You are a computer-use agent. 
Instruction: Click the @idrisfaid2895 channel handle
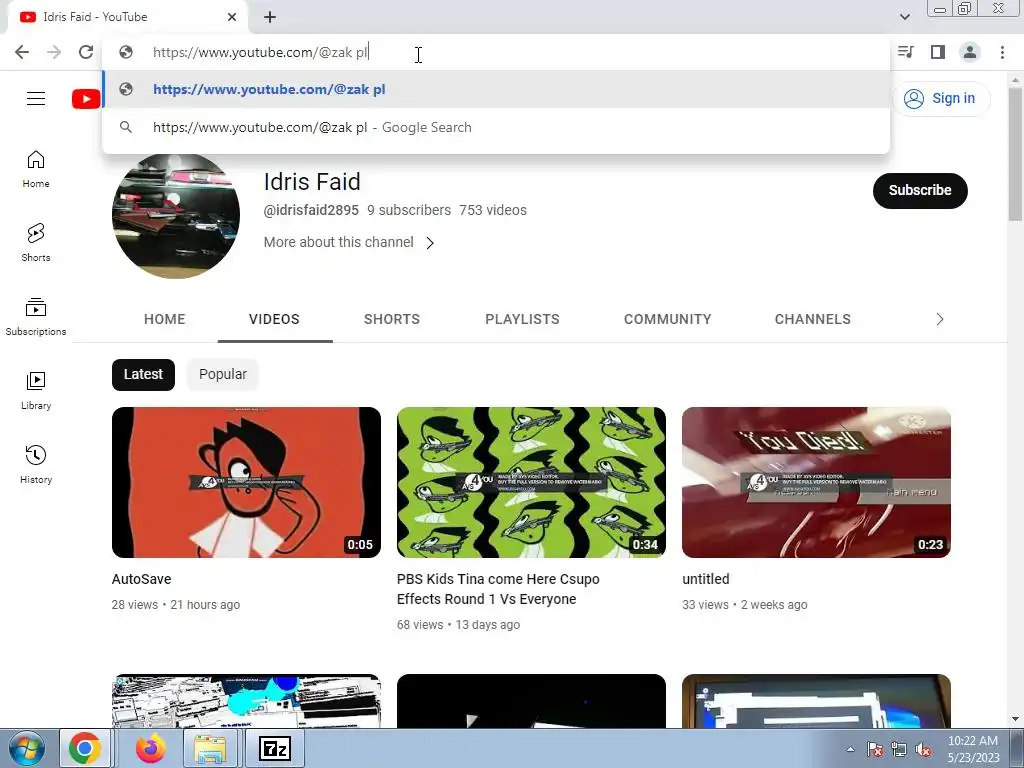(311, 210)
